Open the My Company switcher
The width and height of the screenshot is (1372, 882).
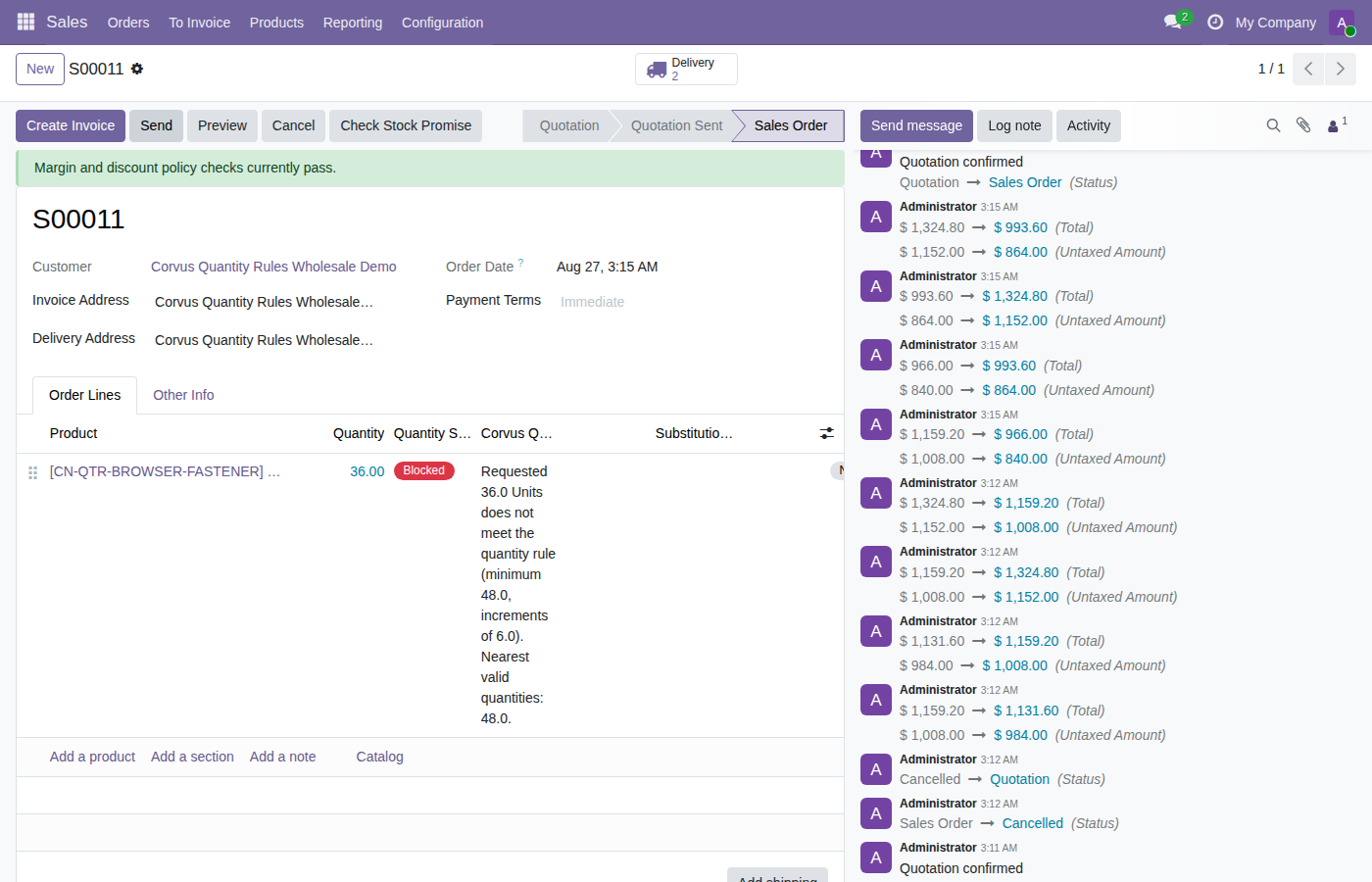coord(1275,23)
